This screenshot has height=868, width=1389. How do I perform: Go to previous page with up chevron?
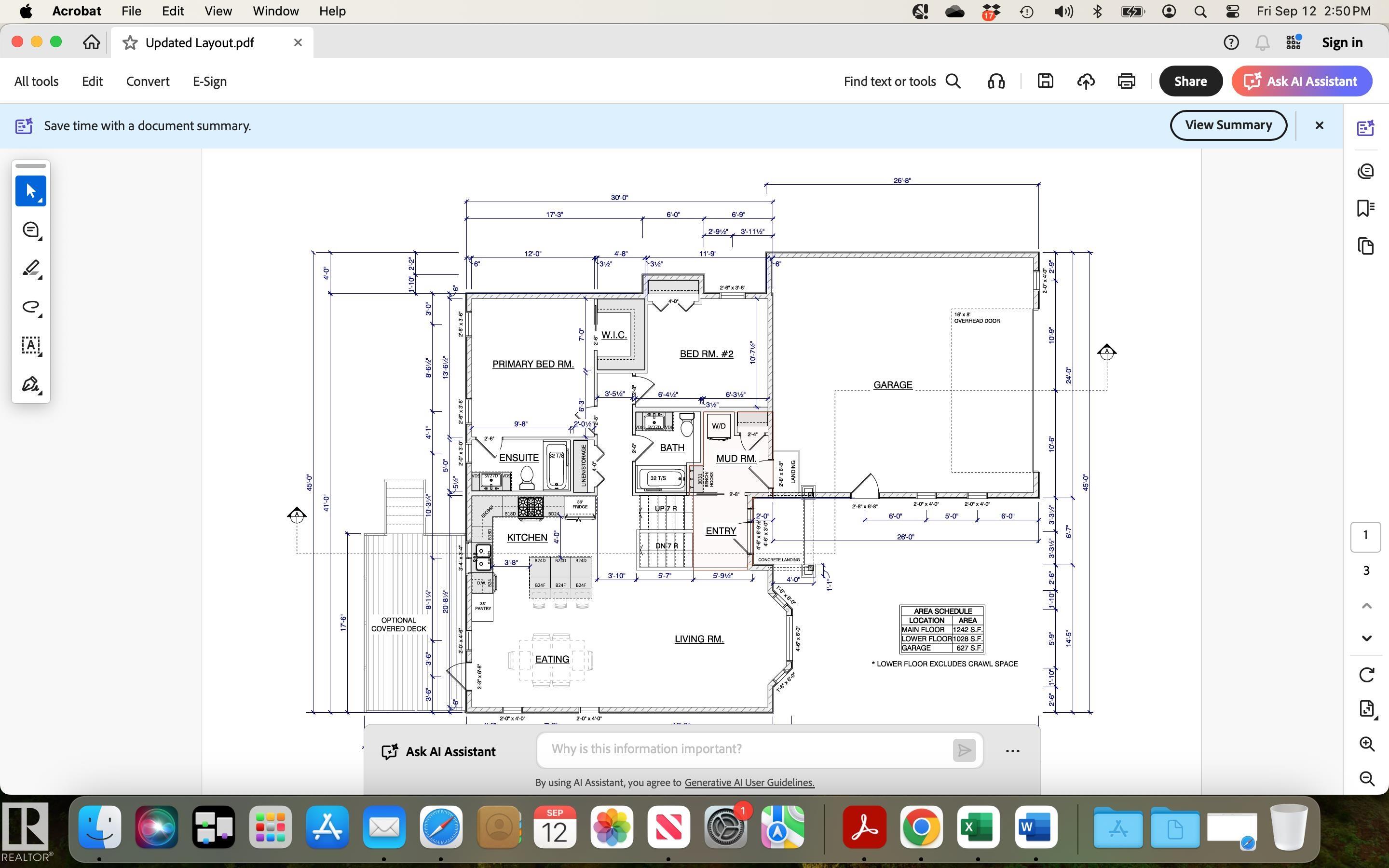[x=1367, y=606]
